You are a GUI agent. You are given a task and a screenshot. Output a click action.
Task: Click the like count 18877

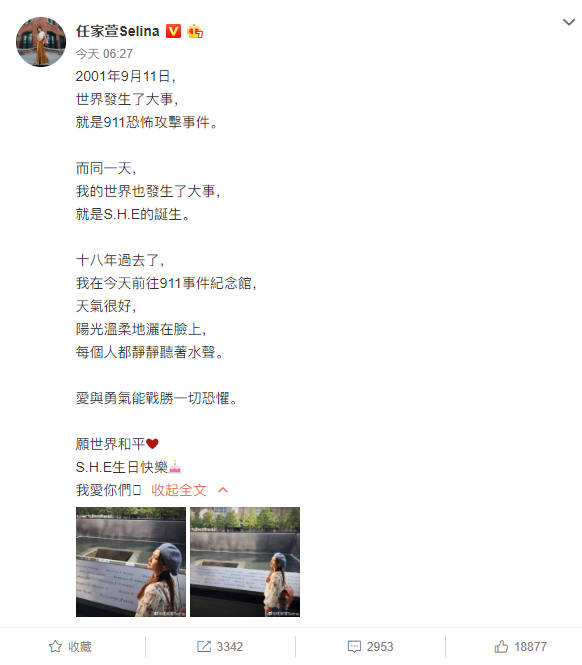point(530,646)
